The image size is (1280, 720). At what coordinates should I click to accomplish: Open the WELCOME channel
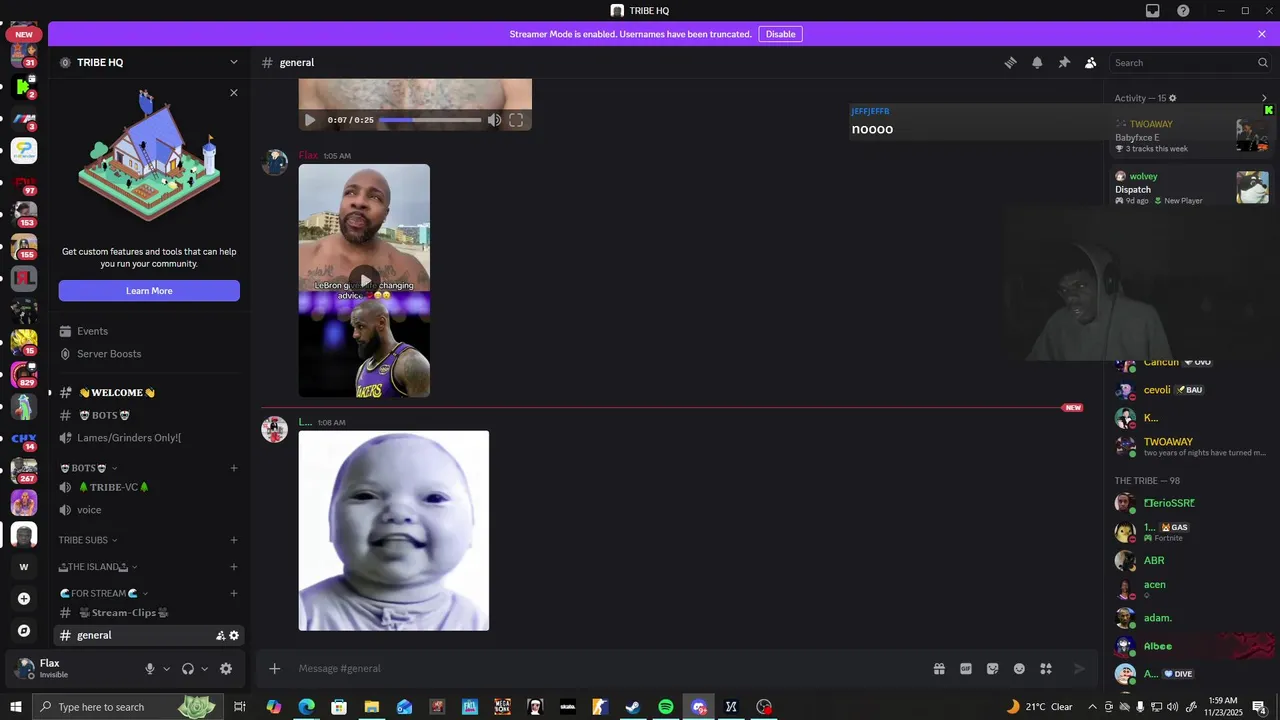(149, 393)
